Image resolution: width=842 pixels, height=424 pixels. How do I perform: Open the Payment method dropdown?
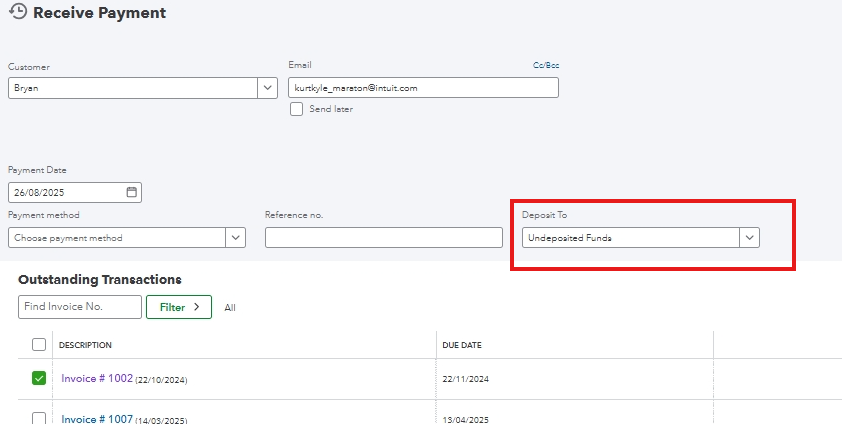coord(236,238)
